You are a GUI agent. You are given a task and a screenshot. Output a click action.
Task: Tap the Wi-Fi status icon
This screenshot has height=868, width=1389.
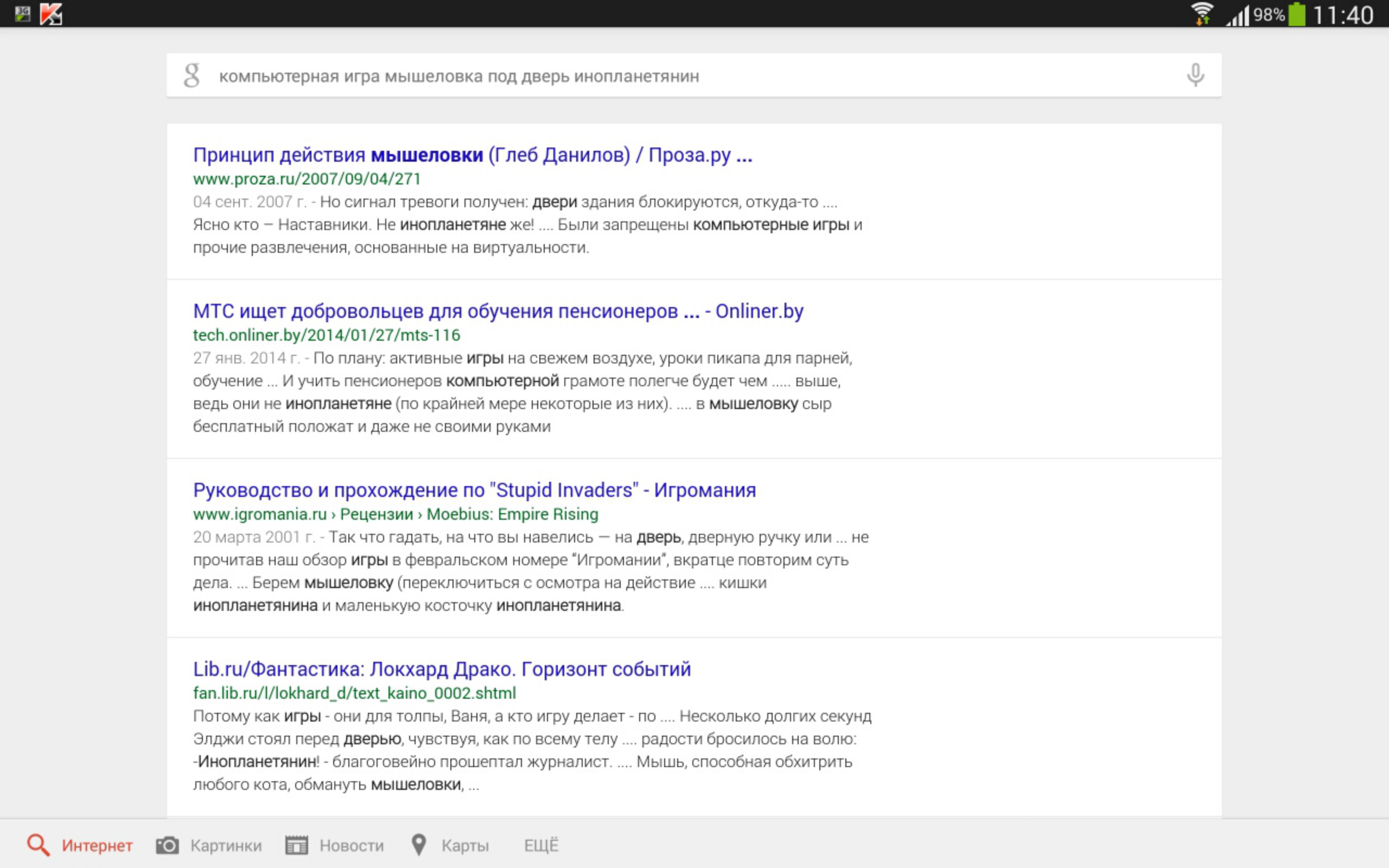(1201, 14)
